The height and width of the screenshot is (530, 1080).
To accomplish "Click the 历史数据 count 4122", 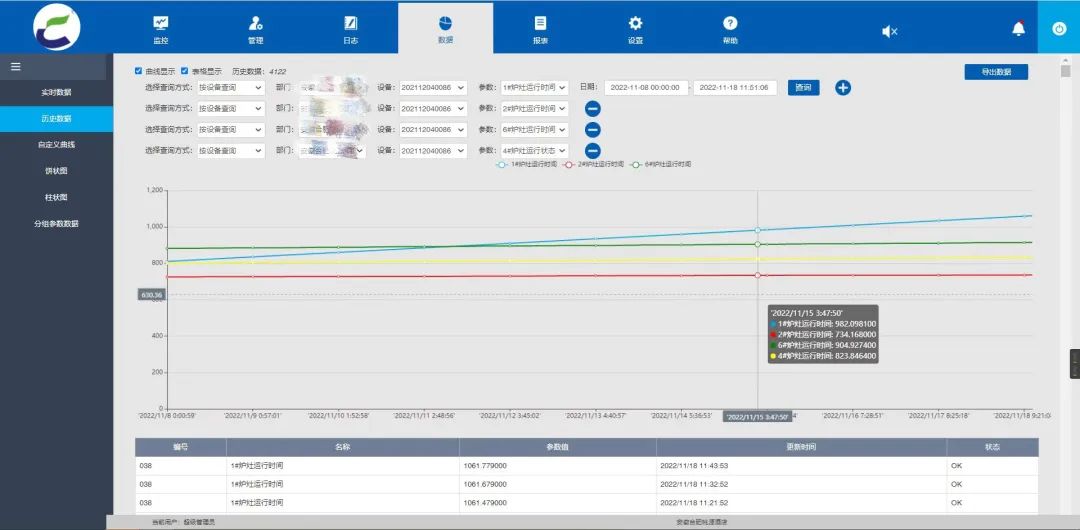I will pyautogui.click(x=278, y=71).
